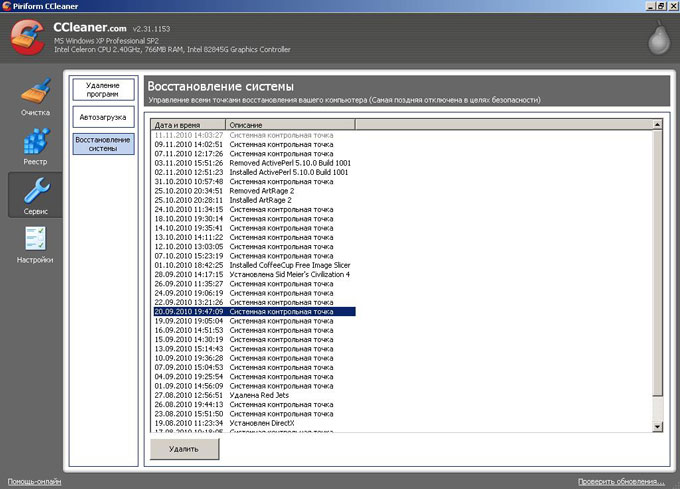This screenshot has height=489, width=680.
Task: Restore down the CCleaner window
Action: pyautogui.click(x=661, y=6)
